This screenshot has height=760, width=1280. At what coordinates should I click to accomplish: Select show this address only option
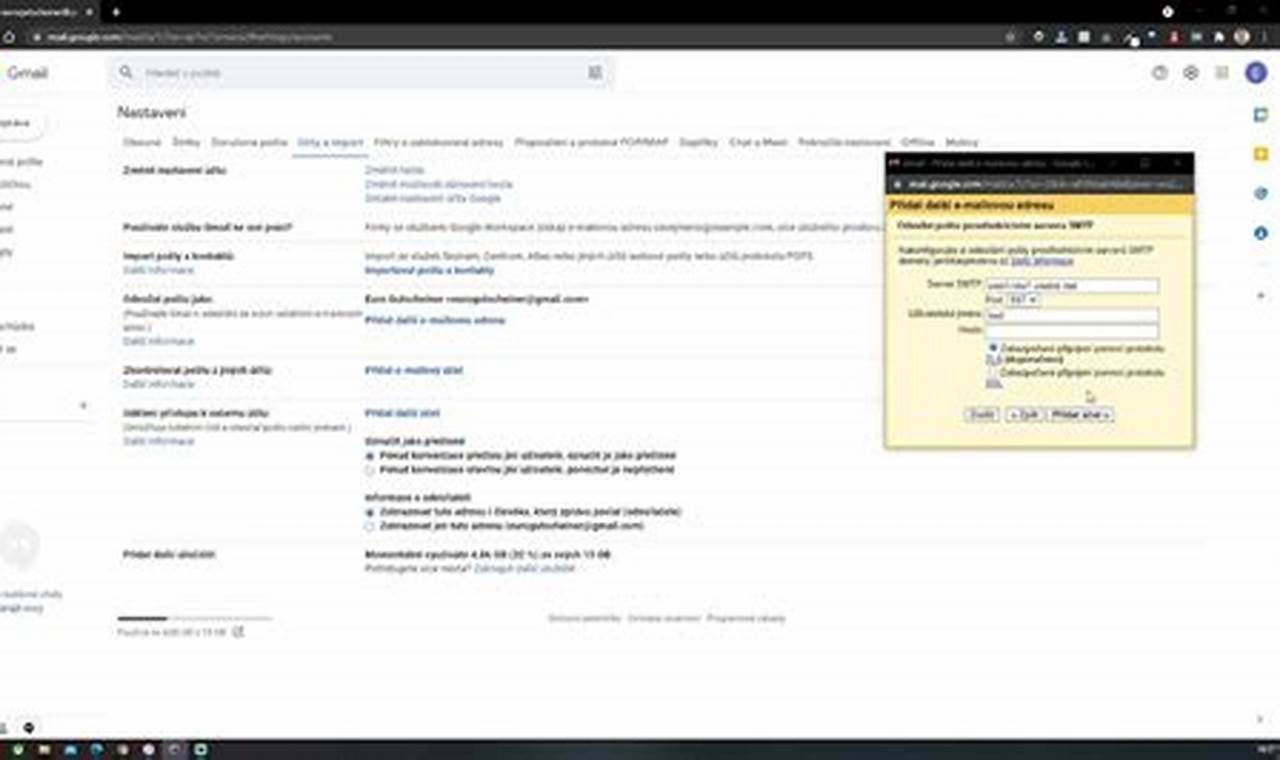[370, 526]
